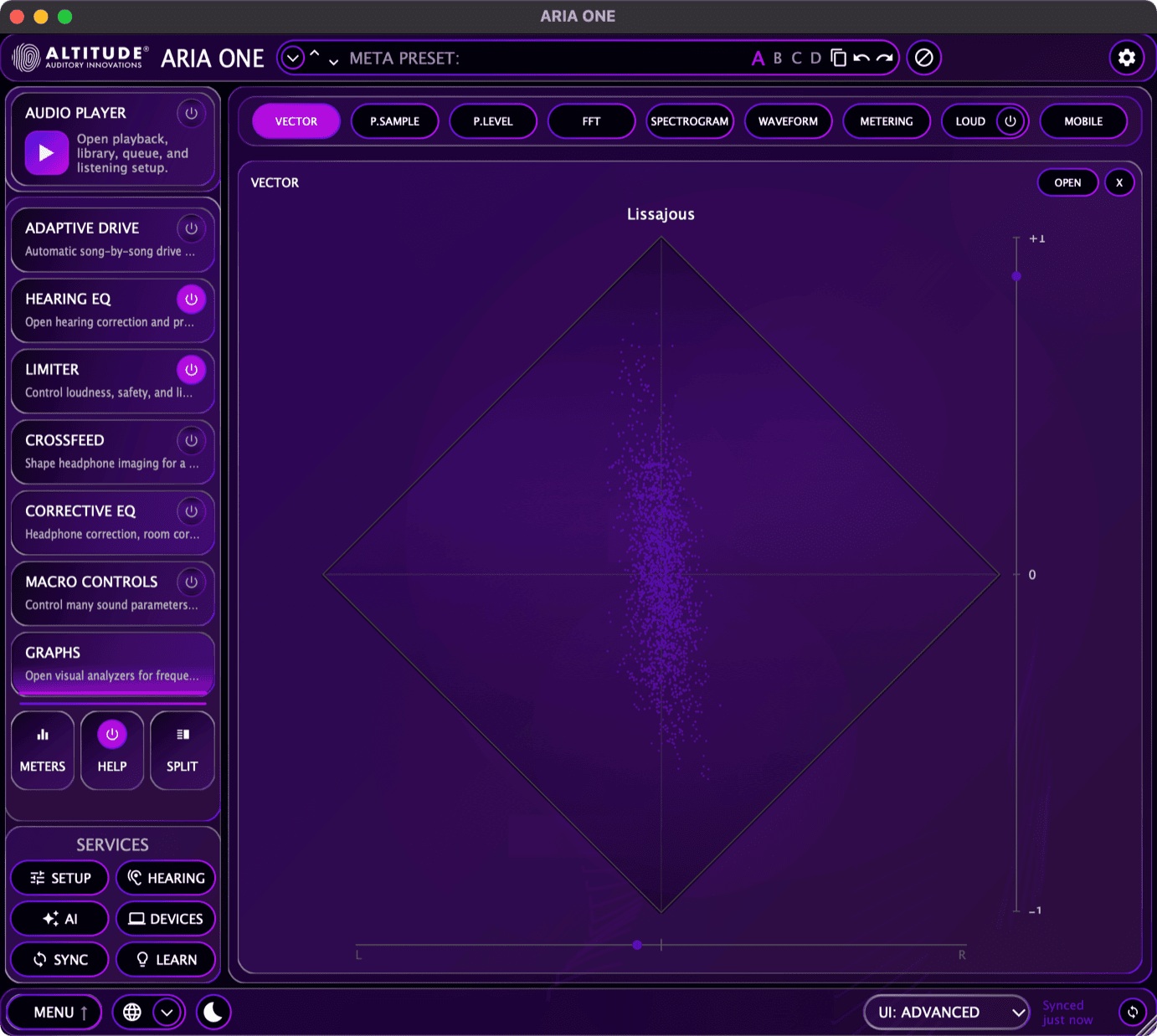This screenshot has height=1036, width=1157.
Task: Select preset slot D
Action: click(x=815, y=58)
